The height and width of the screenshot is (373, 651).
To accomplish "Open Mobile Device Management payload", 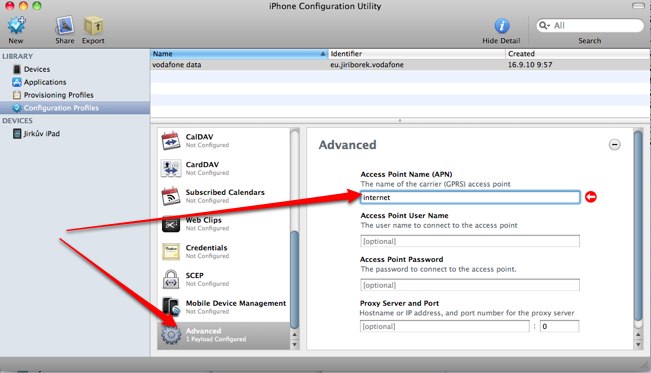I will [224, 307].
